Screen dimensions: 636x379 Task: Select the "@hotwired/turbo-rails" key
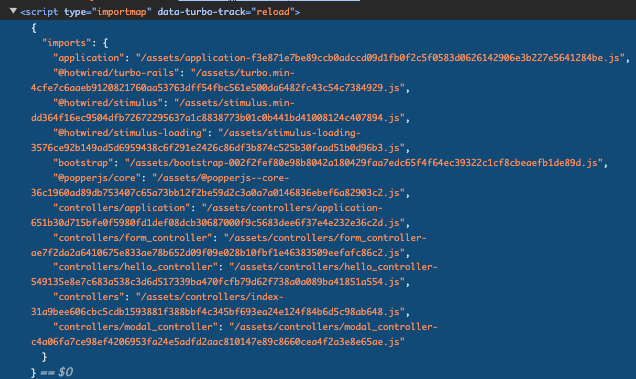tap(116, 73)
